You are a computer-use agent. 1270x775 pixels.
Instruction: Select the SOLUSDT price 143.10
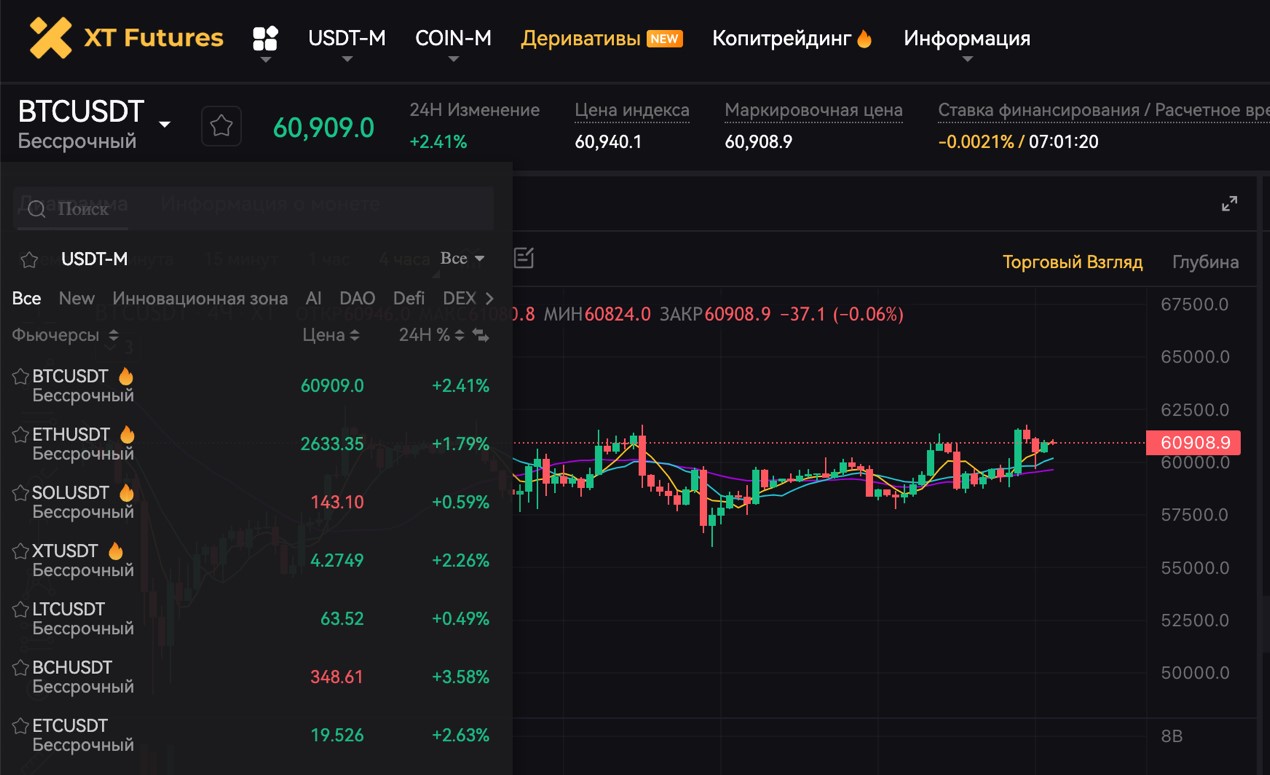(x=337, y=502)
